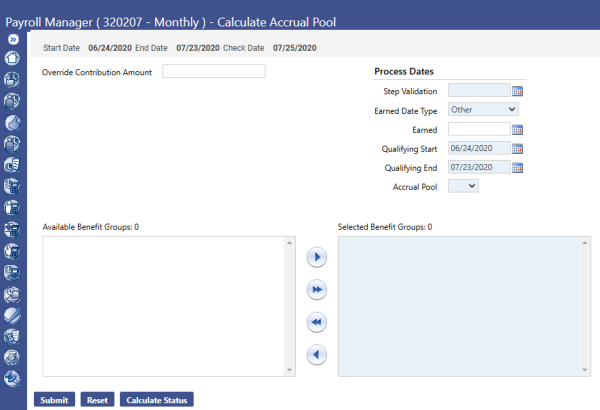Click the Step Validation date field
The image size is (600, 410).
coord(479,90)
